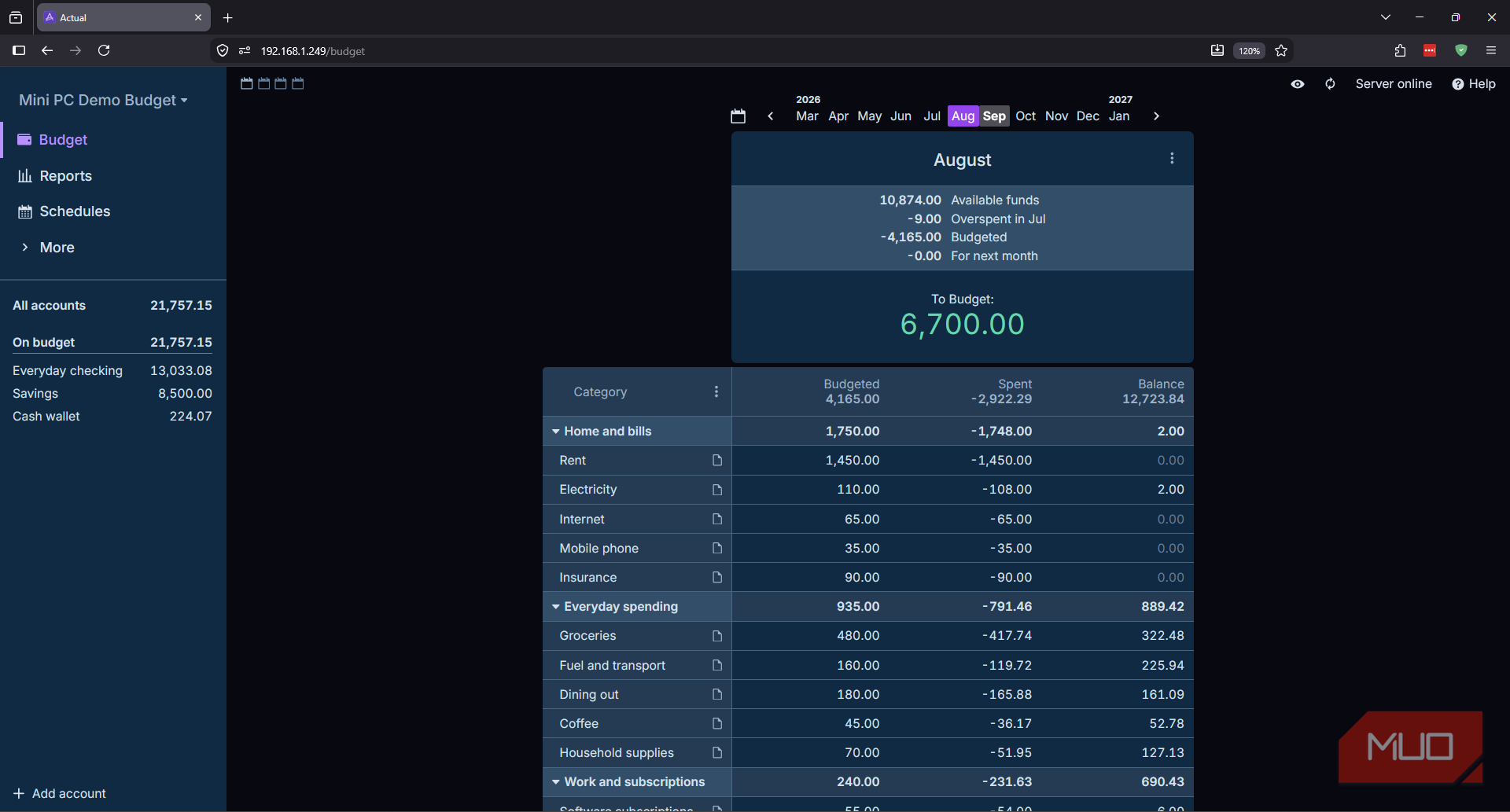Image resolution: width=1510 pixels, height=812 pixels.
Task: Open the note icon for Household supplies
Action: pyautogui.click(x=717, y=753)
